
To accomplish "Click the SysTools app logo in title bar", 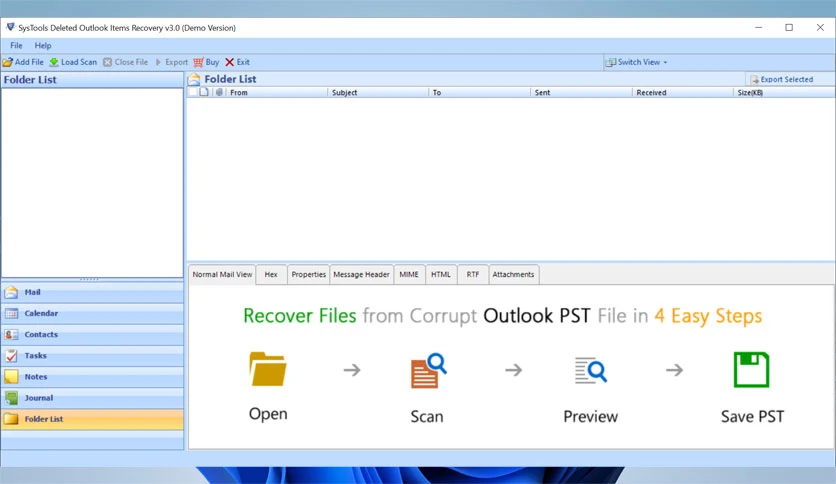I will click(10, 27).
